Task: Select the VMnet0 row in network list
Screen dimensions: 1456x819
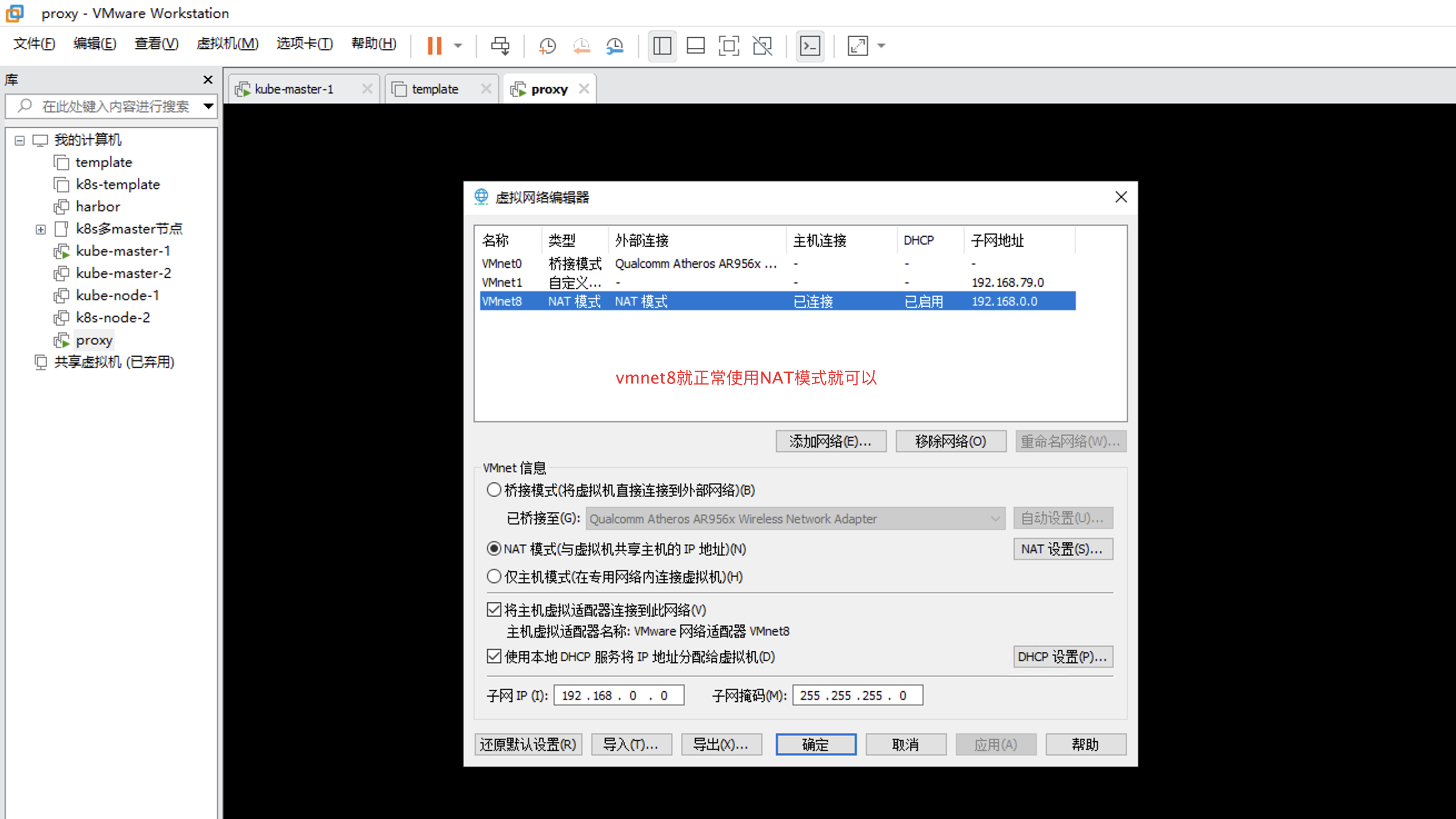Action: 778,263
